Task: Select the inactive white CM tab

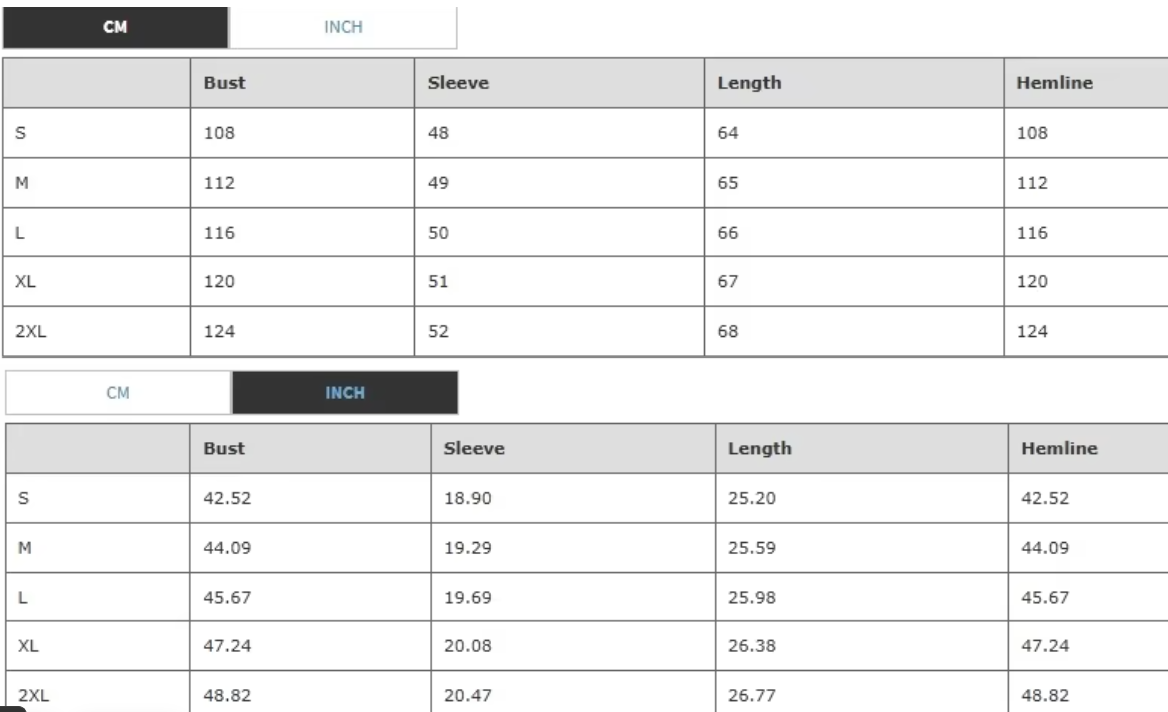Action: pyautogui.click(x=118, y=393)
